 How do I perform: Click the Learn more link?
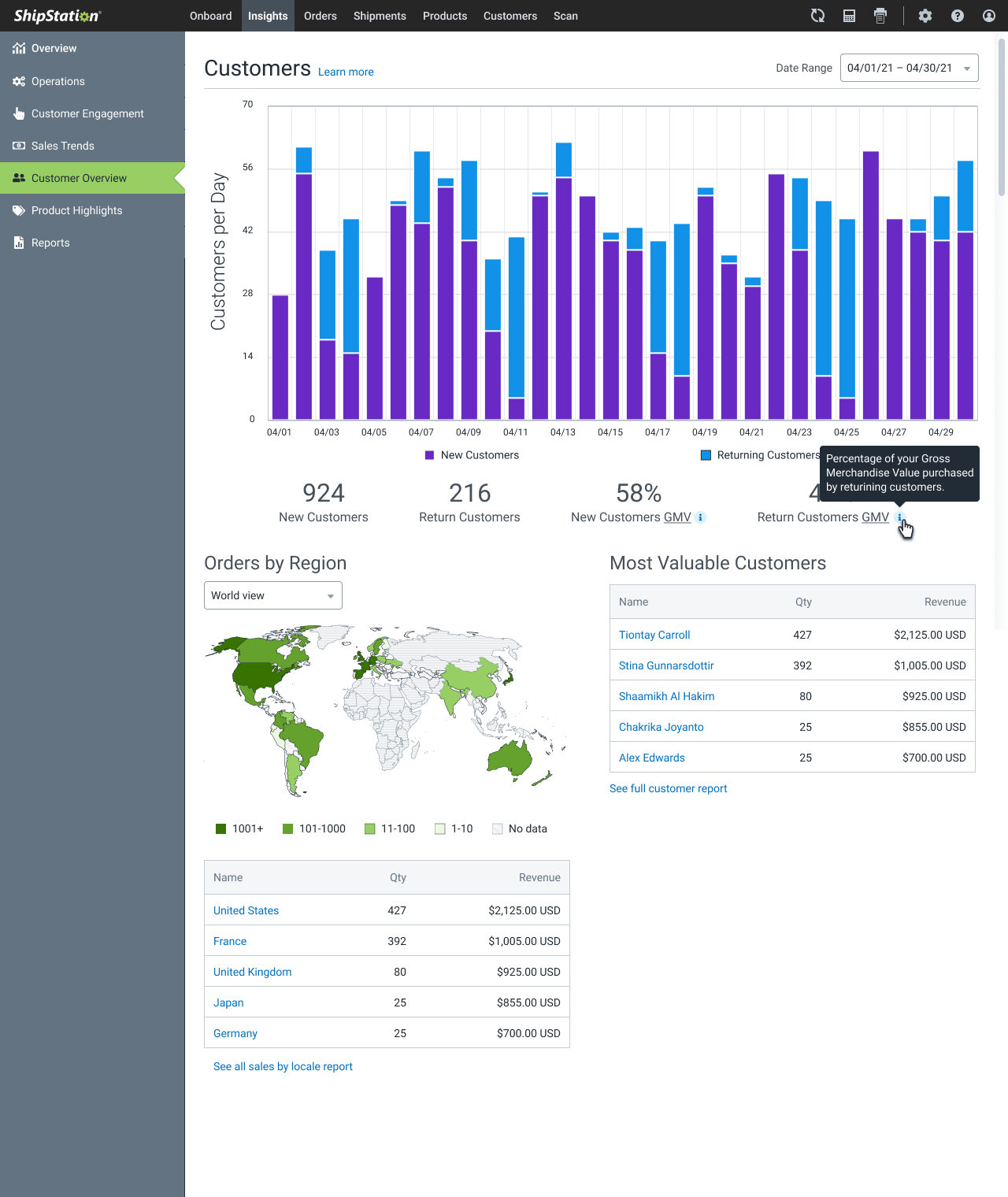coord(345,72)
